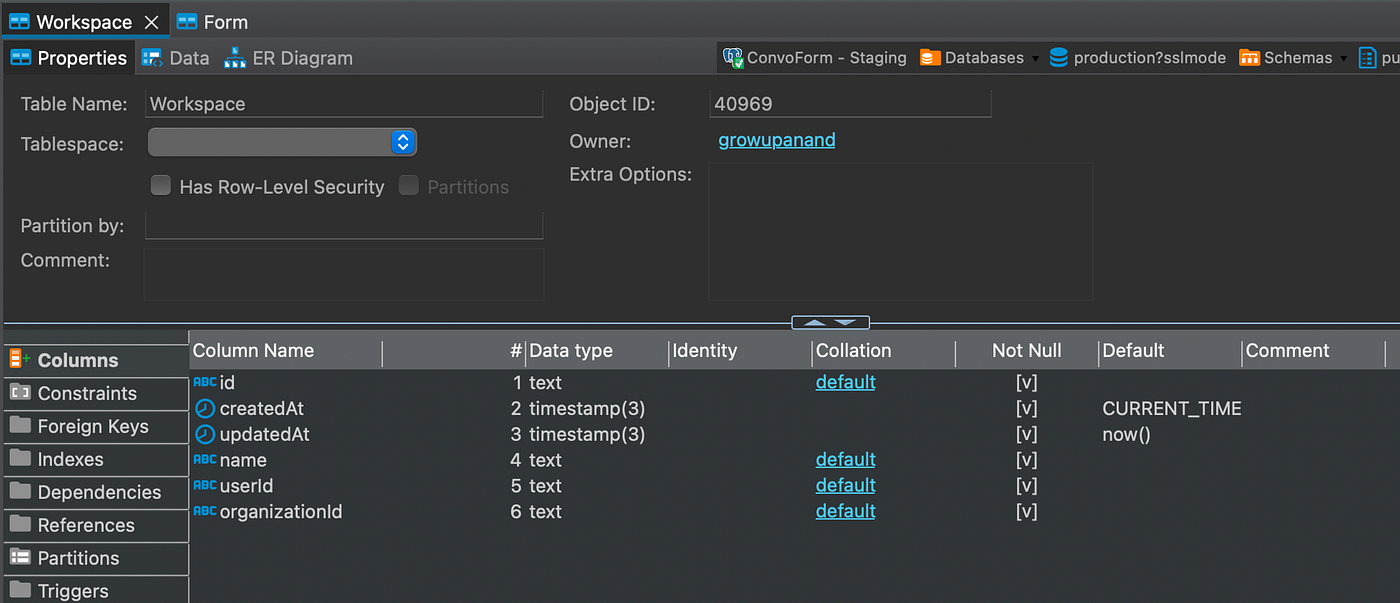
Task: Expand the Schemas breadcrumb dropdown arrow
Action: click(1343, 59)
